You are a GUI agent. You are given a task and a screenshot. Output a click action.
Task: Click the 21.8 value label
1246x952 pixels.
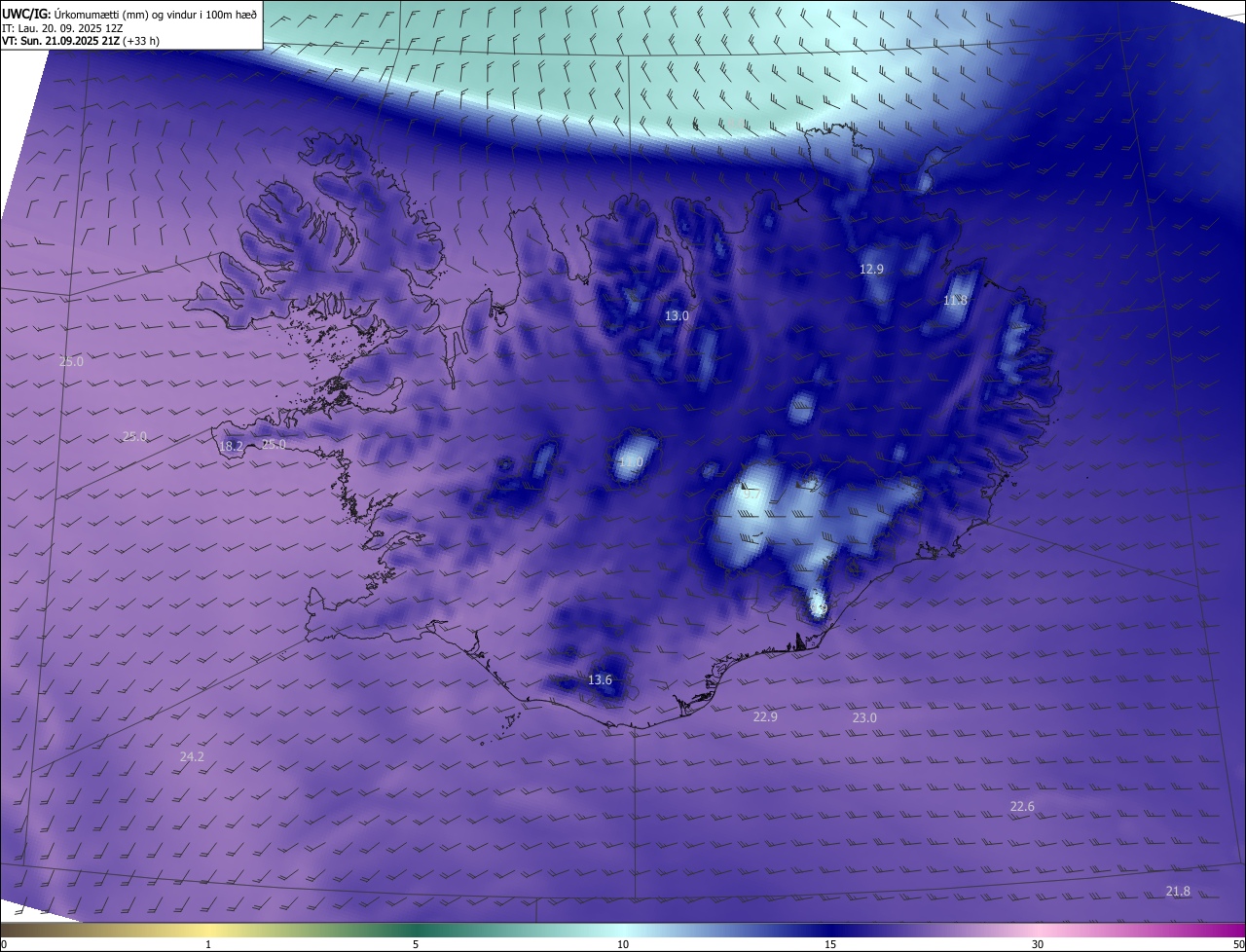(x=1178, y=891)
